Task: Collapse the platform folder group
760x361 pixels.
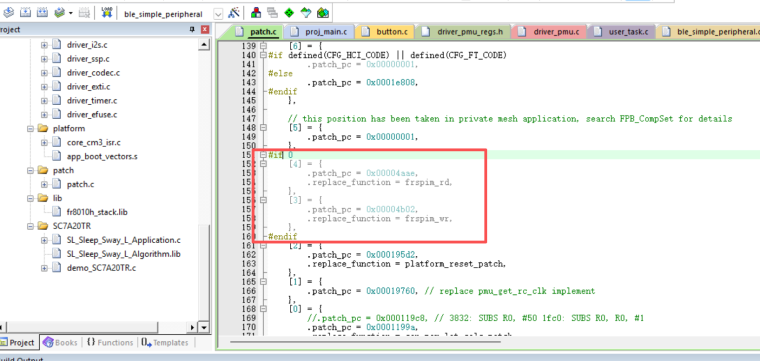Action: (31, 129)
